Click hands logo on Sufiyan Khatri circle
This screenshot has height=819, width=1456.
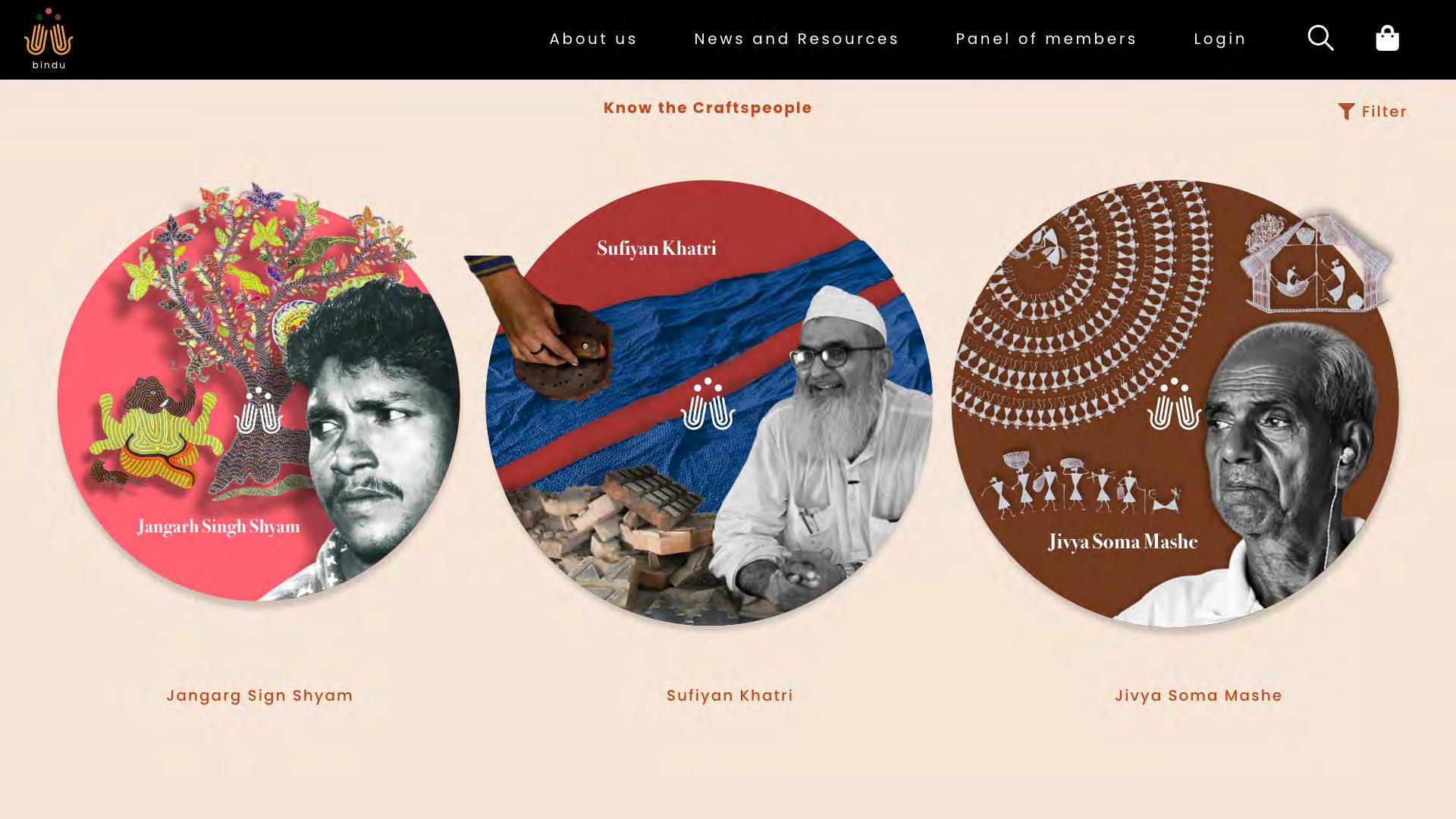coord(708,404)
